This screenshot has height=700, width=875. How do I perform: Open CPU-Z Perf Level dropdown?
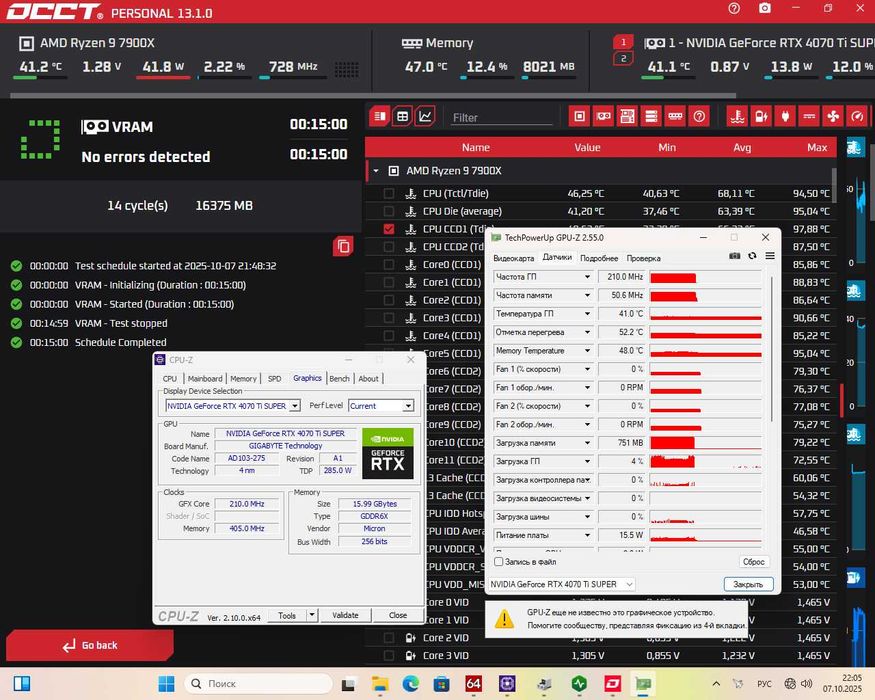(x=408, y=406)
